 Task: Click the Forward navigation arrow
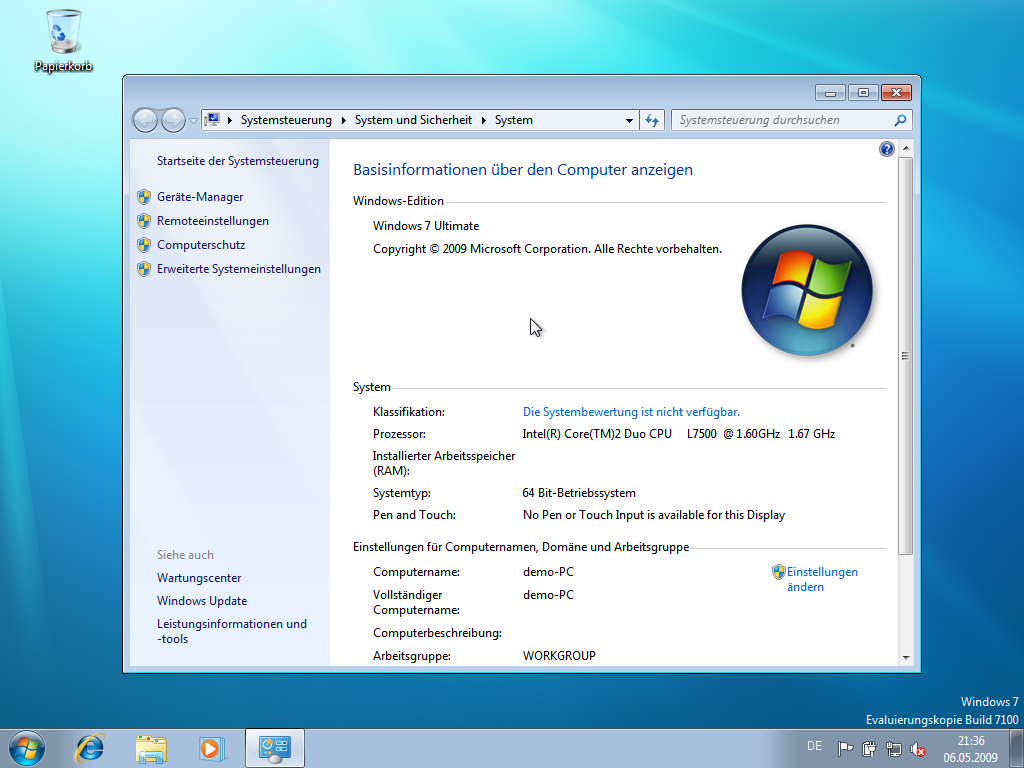(173, 120)
